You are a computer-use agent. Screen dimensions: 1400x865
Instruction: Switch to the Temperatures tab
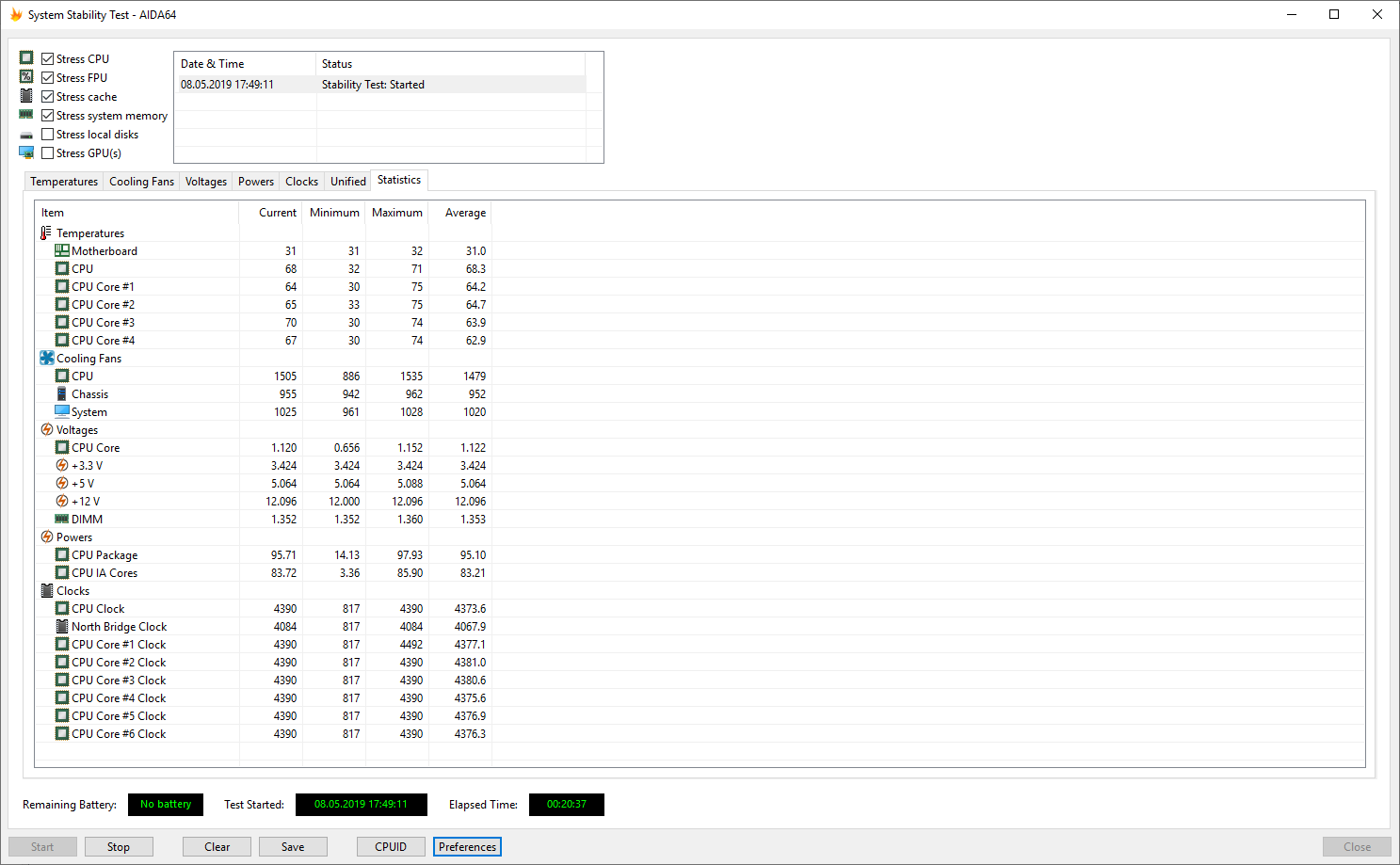(x=64, y=182)
